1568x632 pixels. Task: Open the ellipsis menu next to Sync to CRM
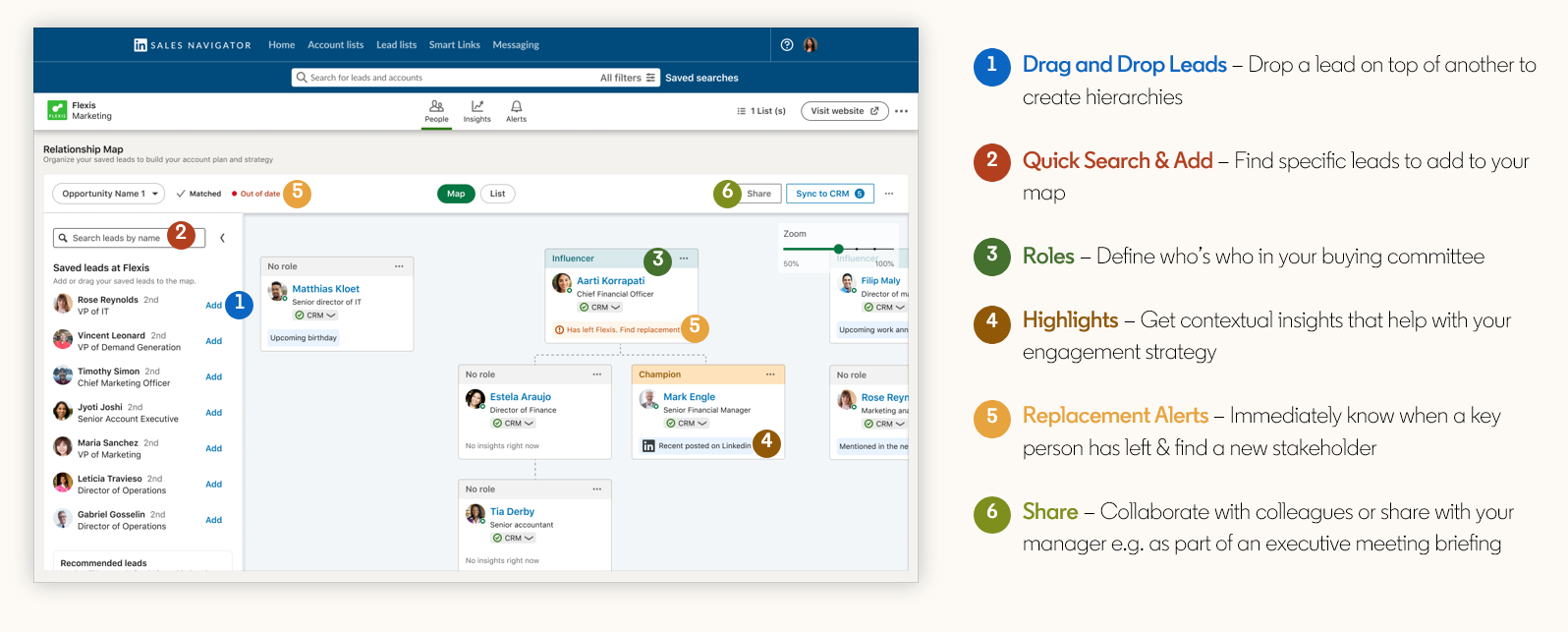point(889,194)
